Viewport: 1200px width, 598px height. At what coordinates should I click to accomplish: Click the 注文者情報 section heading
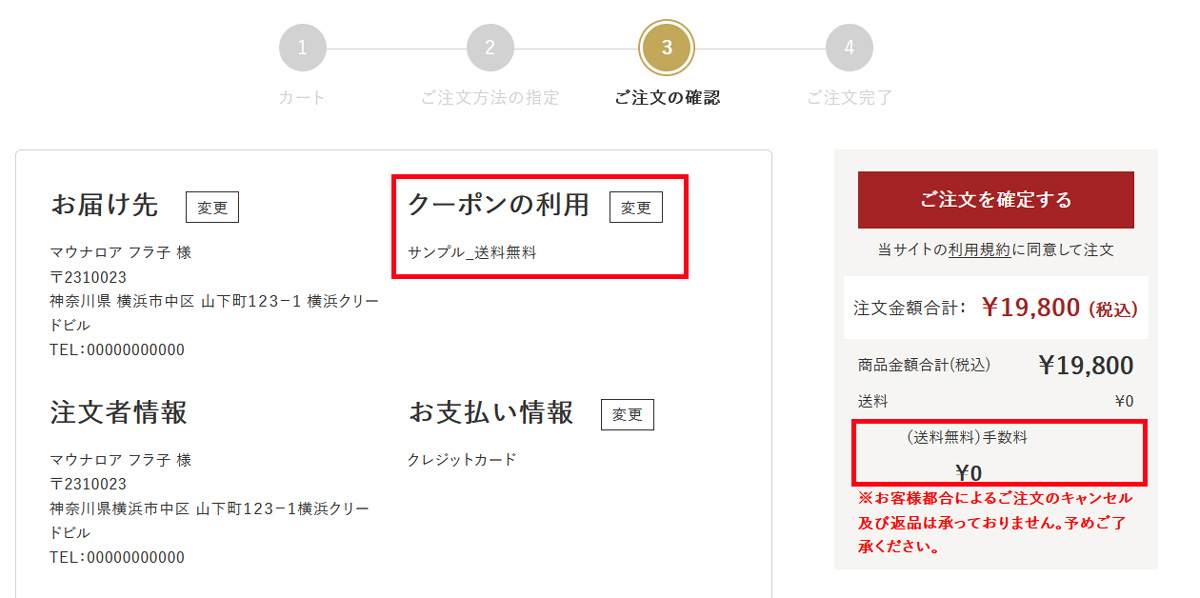click(119, 412)
